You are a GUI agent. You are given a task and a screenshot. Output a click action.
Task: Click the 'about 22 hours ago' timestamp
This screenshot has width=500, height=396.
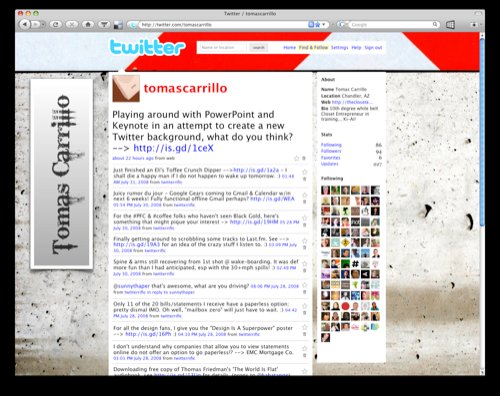coord(133,158)
